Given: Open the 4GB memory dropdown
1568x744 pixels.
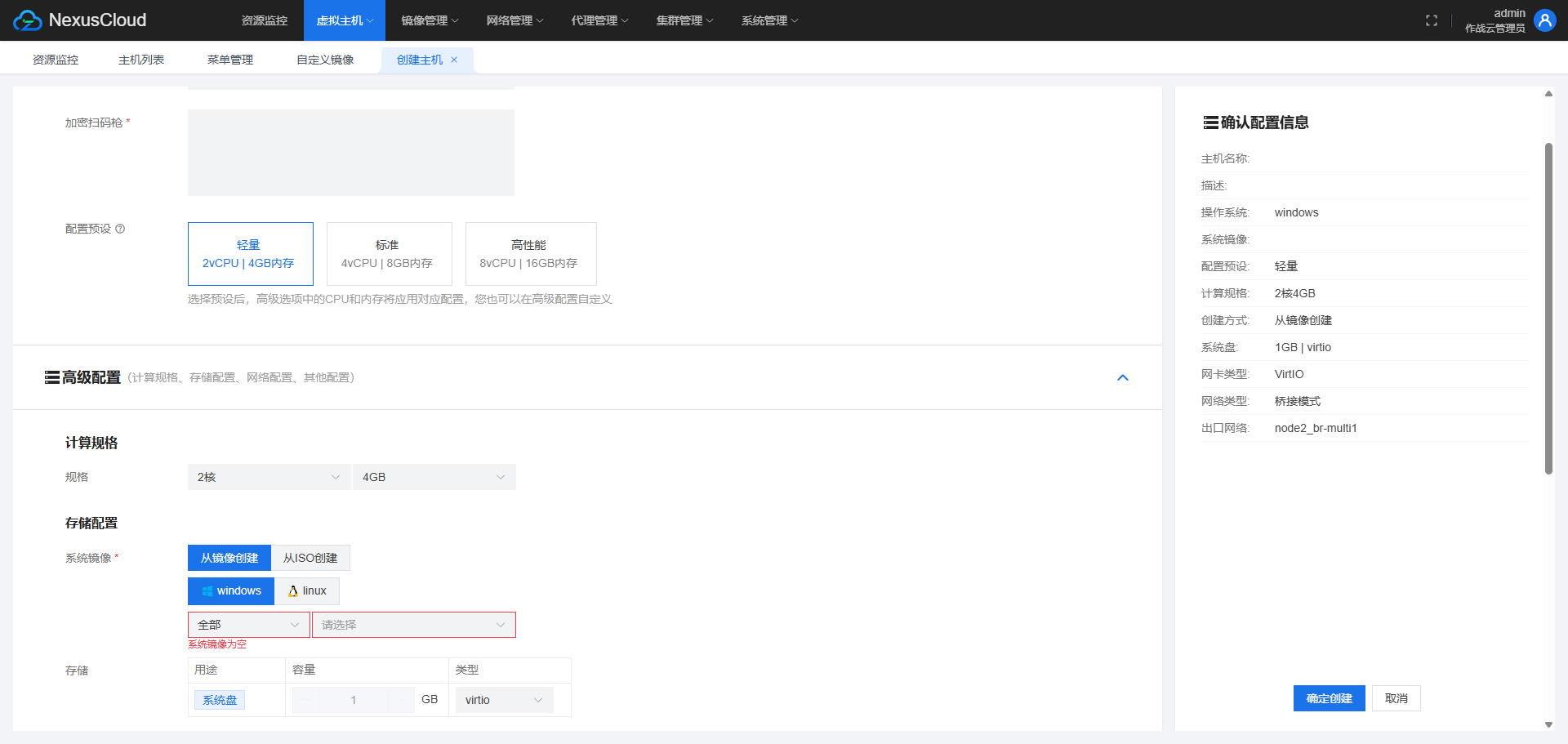Looking at the screenshot, I should click(434, 477).
